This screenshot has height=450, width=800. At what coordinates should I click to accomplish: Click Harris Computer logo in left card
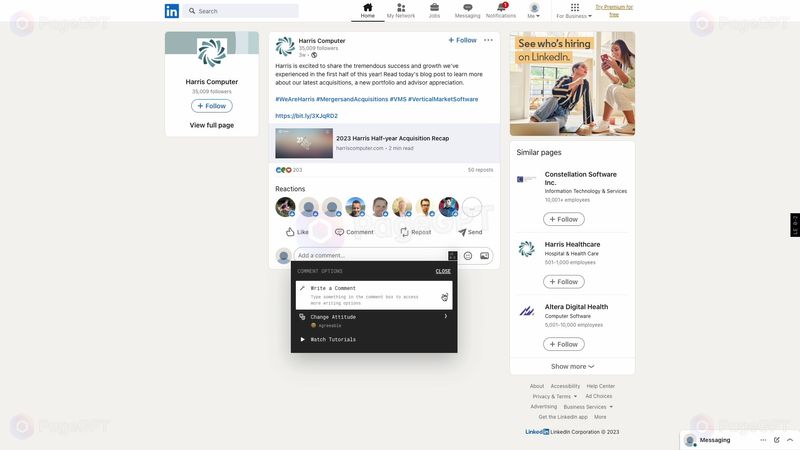tap(212, 53)
